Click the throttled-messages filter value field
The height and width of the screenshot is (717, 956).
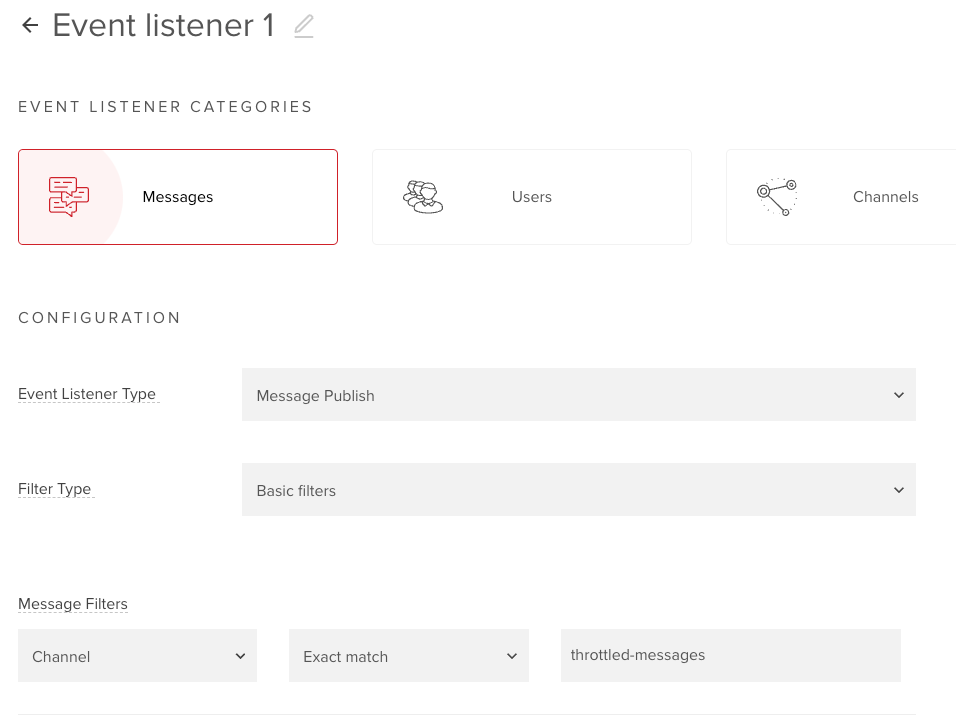point(730,655)
